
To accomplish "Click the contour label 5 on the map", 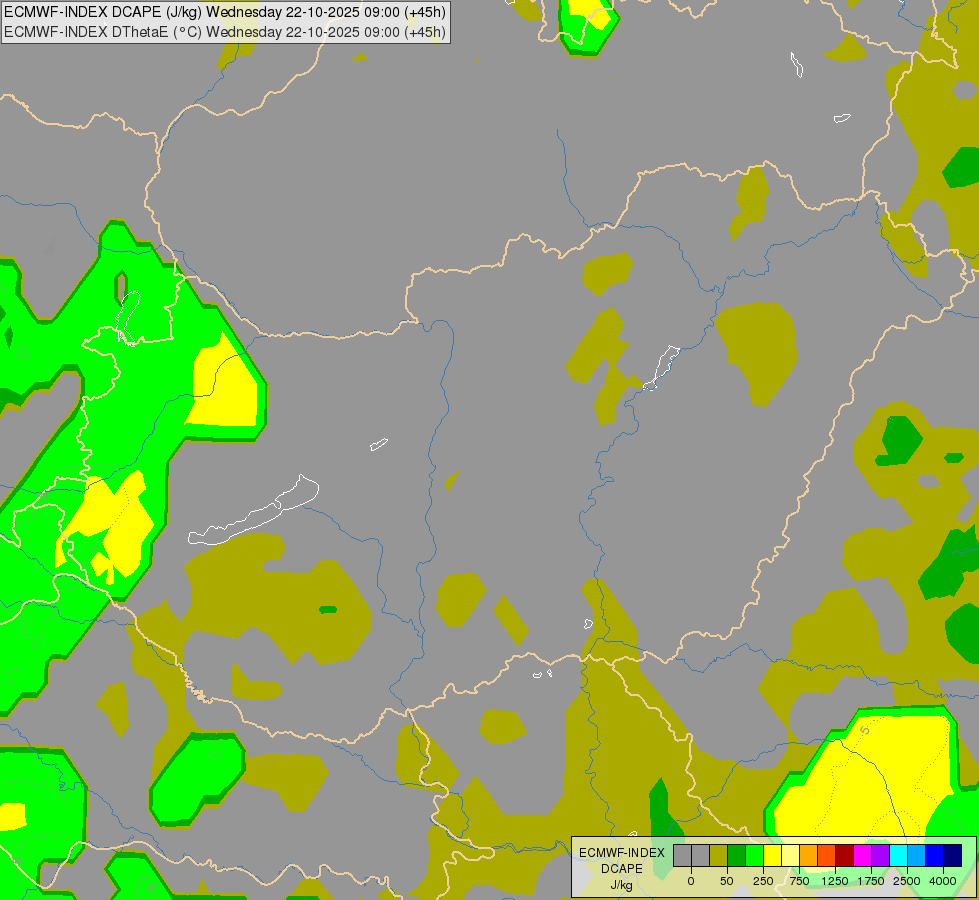I will (864, 729).
